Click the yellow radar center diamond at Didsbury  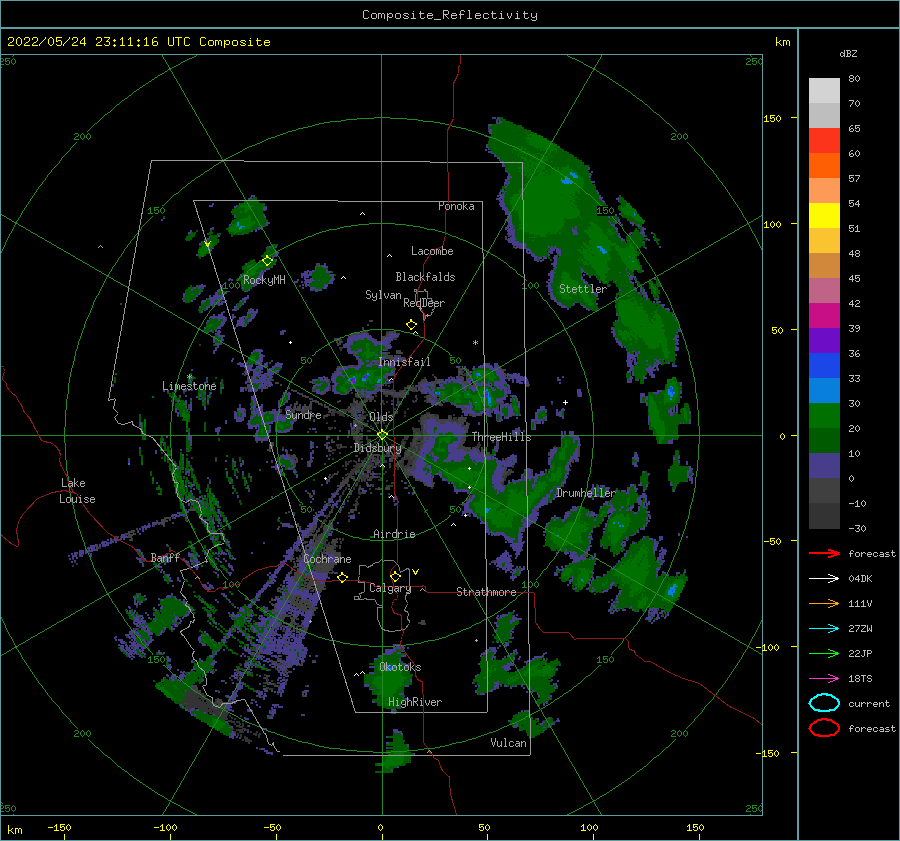click(x=382, y=435)
